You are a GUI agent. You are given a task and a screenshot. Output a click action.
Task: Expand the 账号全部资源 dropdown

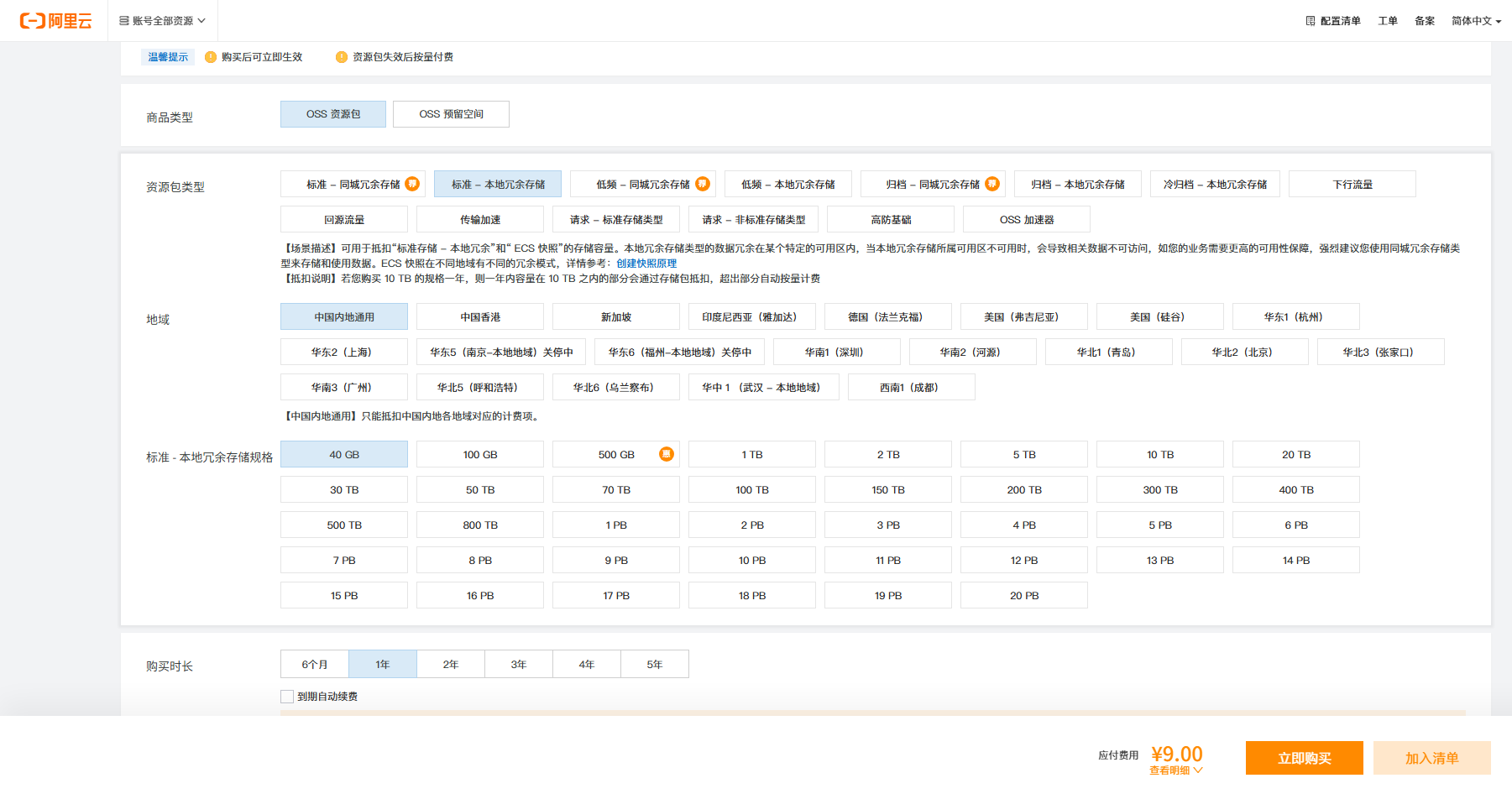tap(163, 21)
